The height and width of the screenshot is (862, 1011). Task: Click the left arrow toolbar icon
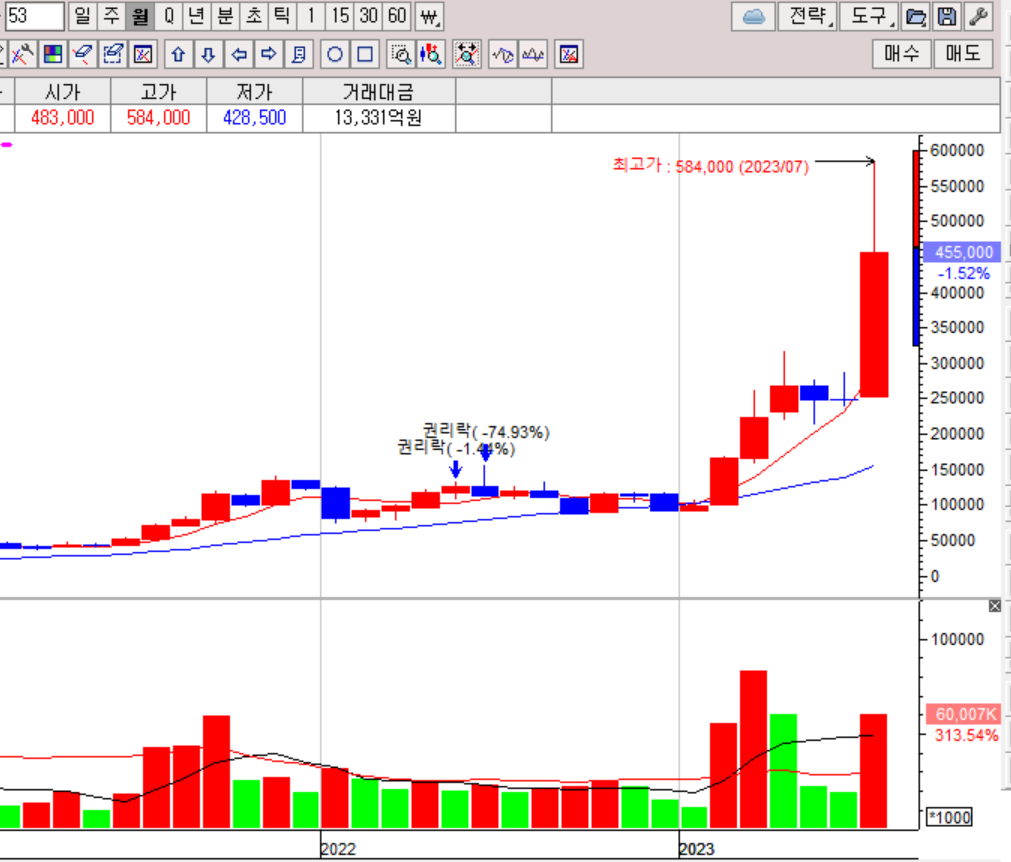(x=239, y=54)
